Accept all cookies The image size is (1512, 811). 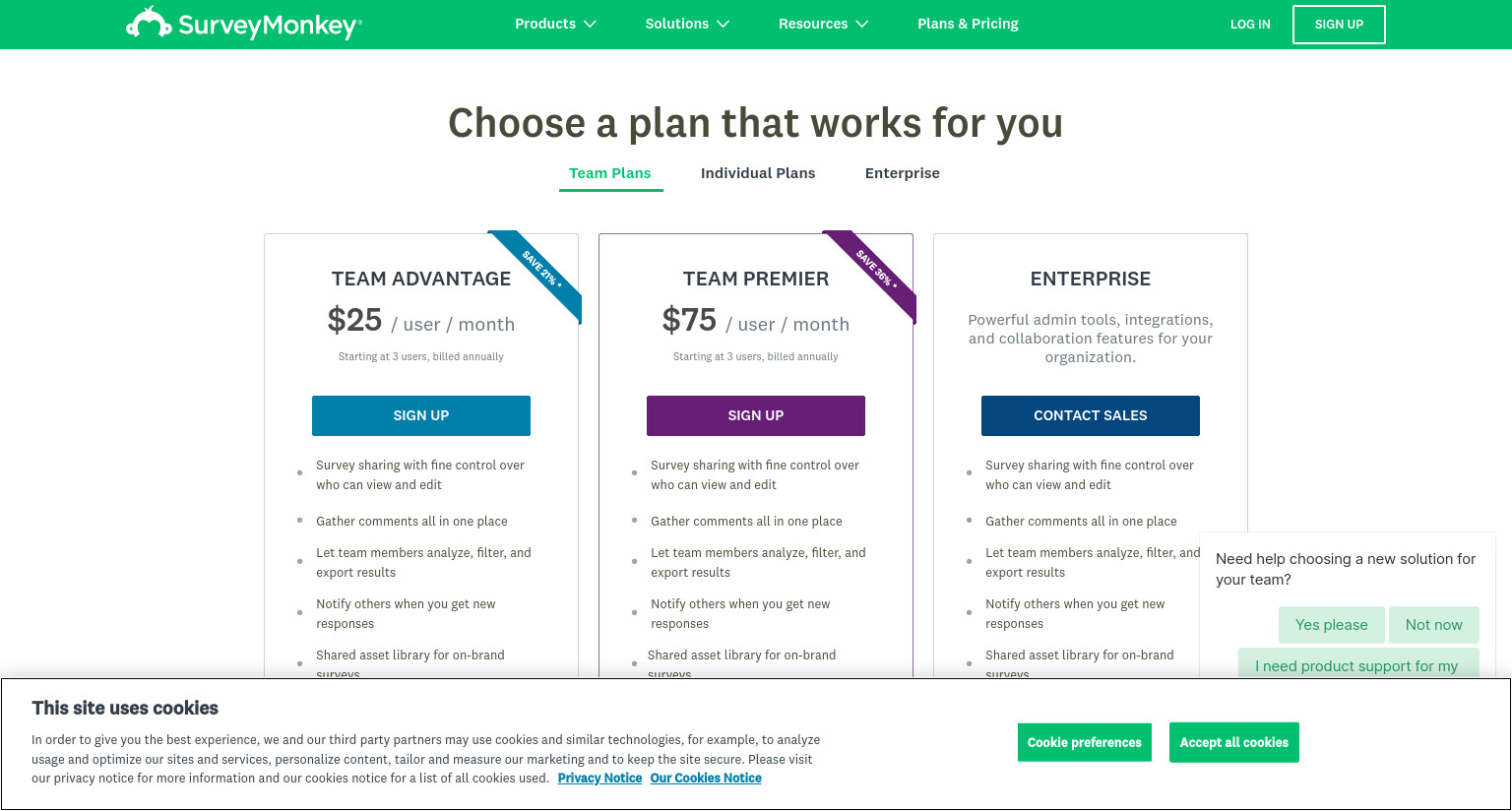1233,742
